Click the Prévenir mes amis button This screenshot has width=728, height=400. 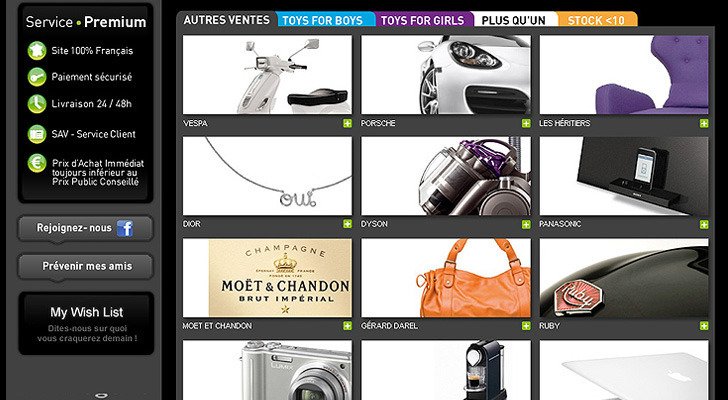pyautogui.click(x=86, y=266)
